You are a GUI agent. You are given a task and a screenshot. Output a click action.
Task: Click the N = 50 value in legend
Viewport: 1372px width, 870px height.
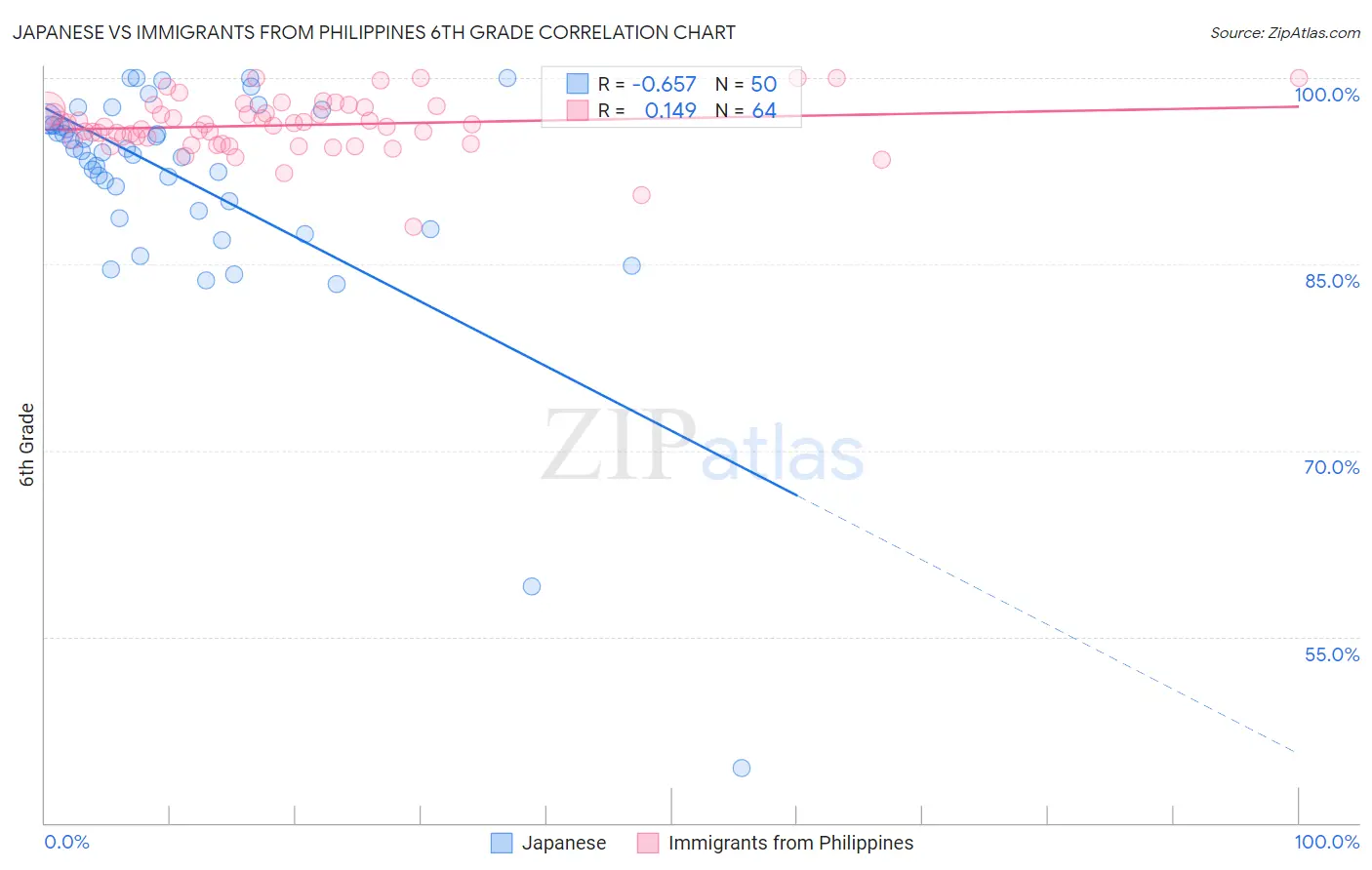[746, 84]
